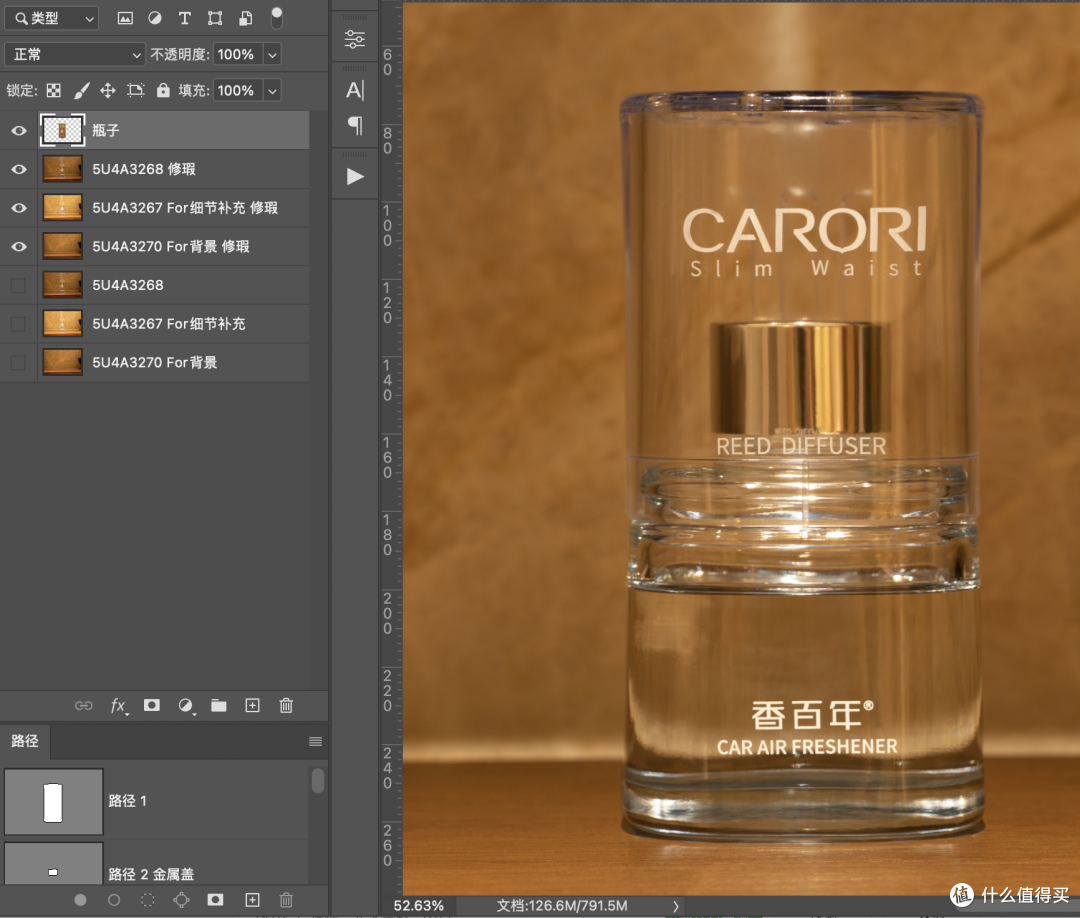1080x918 pixels.
Task: Select layer named 5U4A3268 修瑕
Action: pos(144,169)
